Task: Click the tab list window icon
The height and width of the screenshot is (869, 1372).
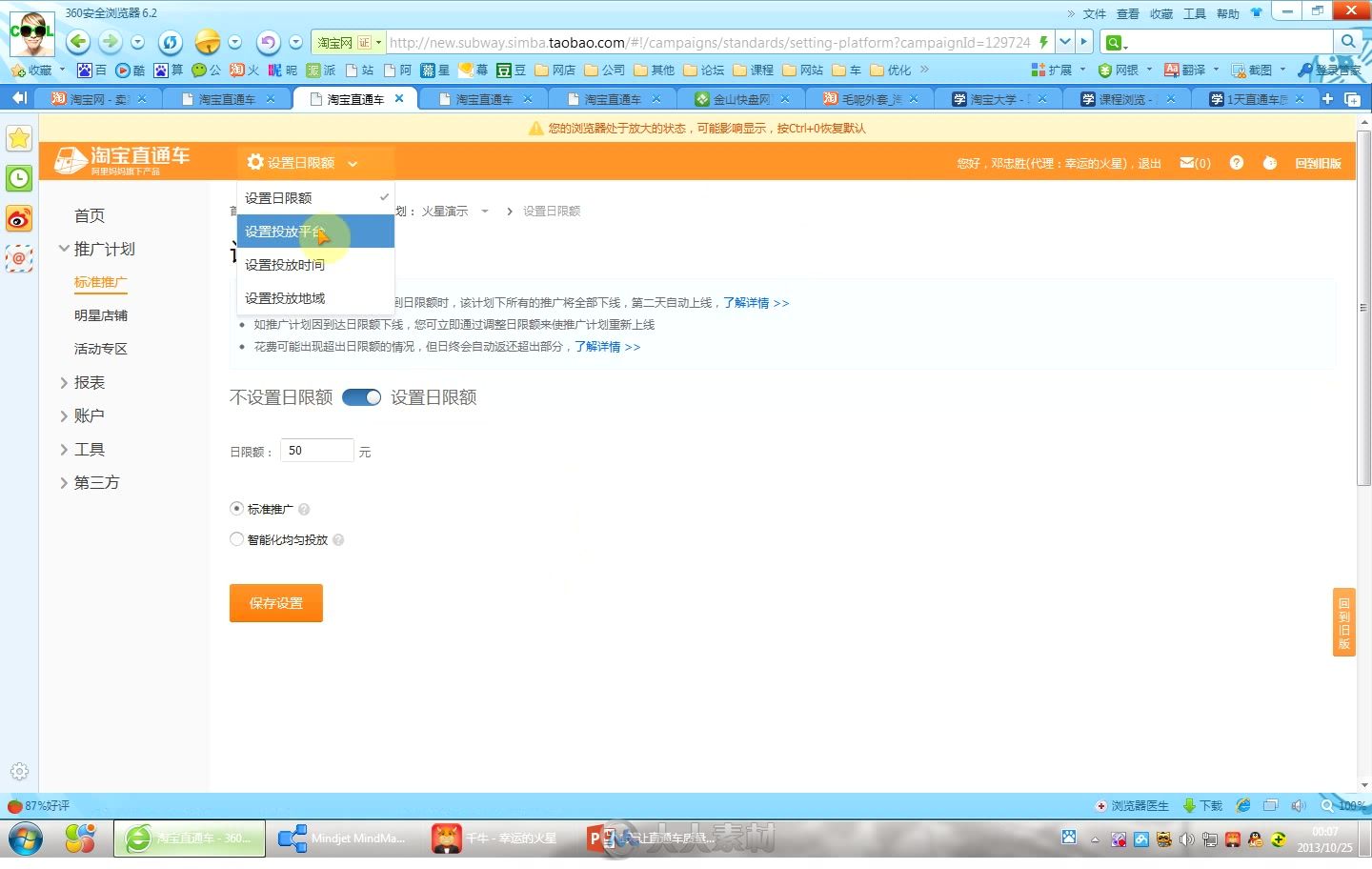Action: 1351,98
